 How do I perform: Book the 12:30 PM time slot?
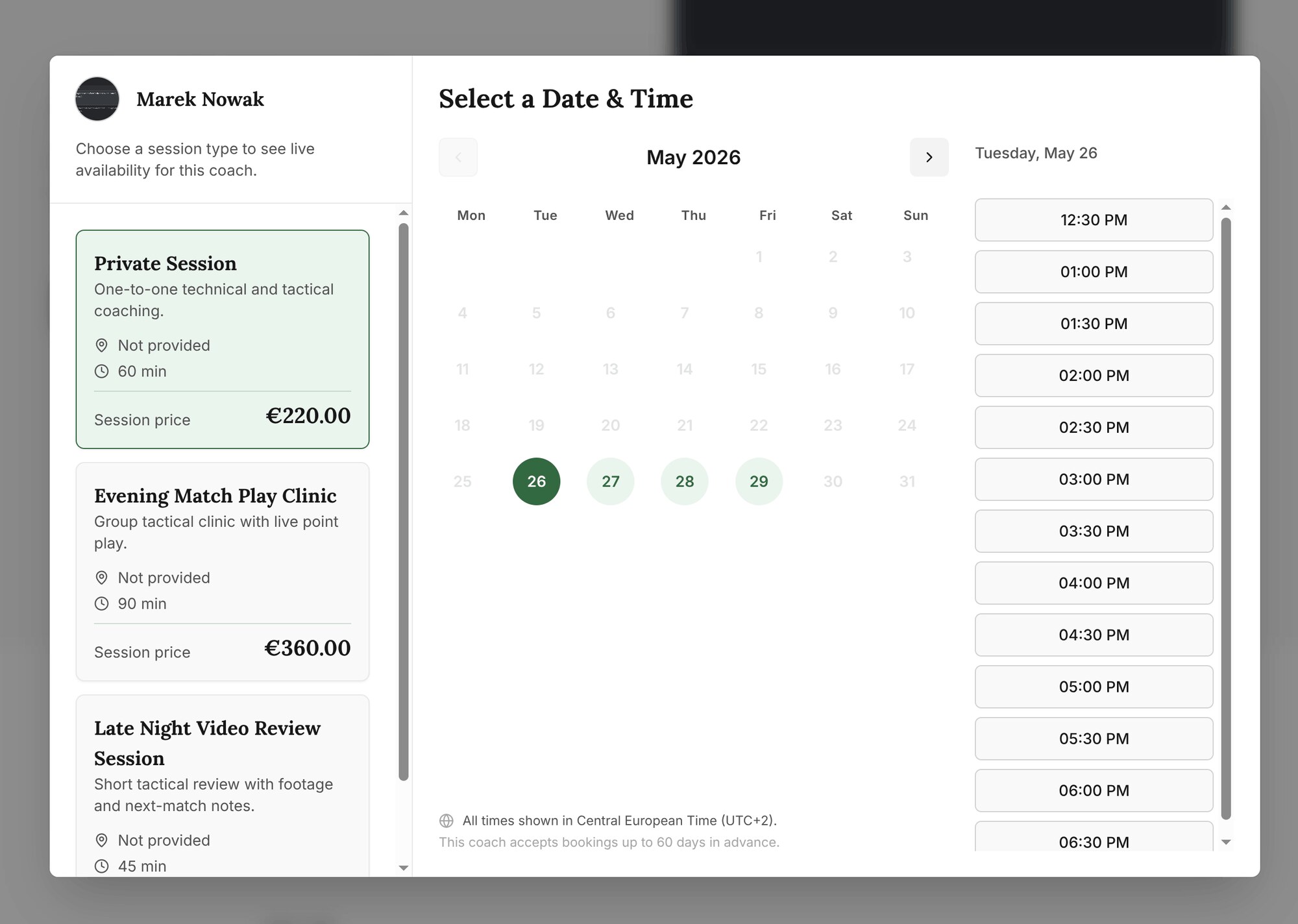(1094, 220)
